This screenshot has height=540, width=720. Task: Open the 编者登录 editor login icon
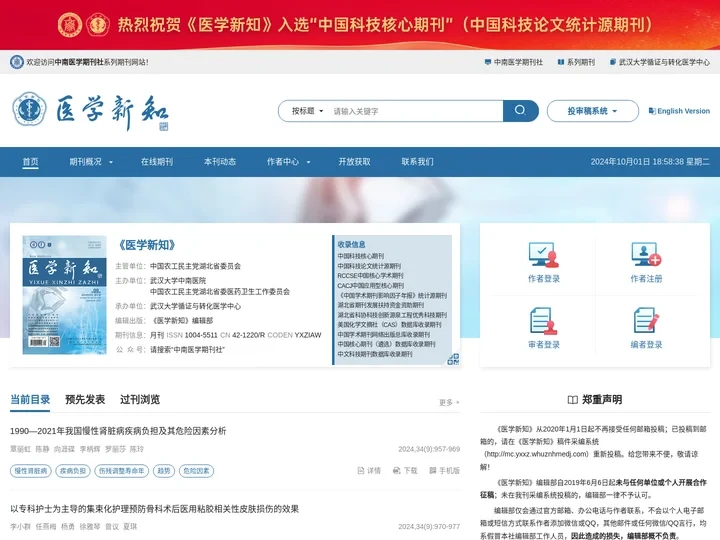click(x=646, y=321)
